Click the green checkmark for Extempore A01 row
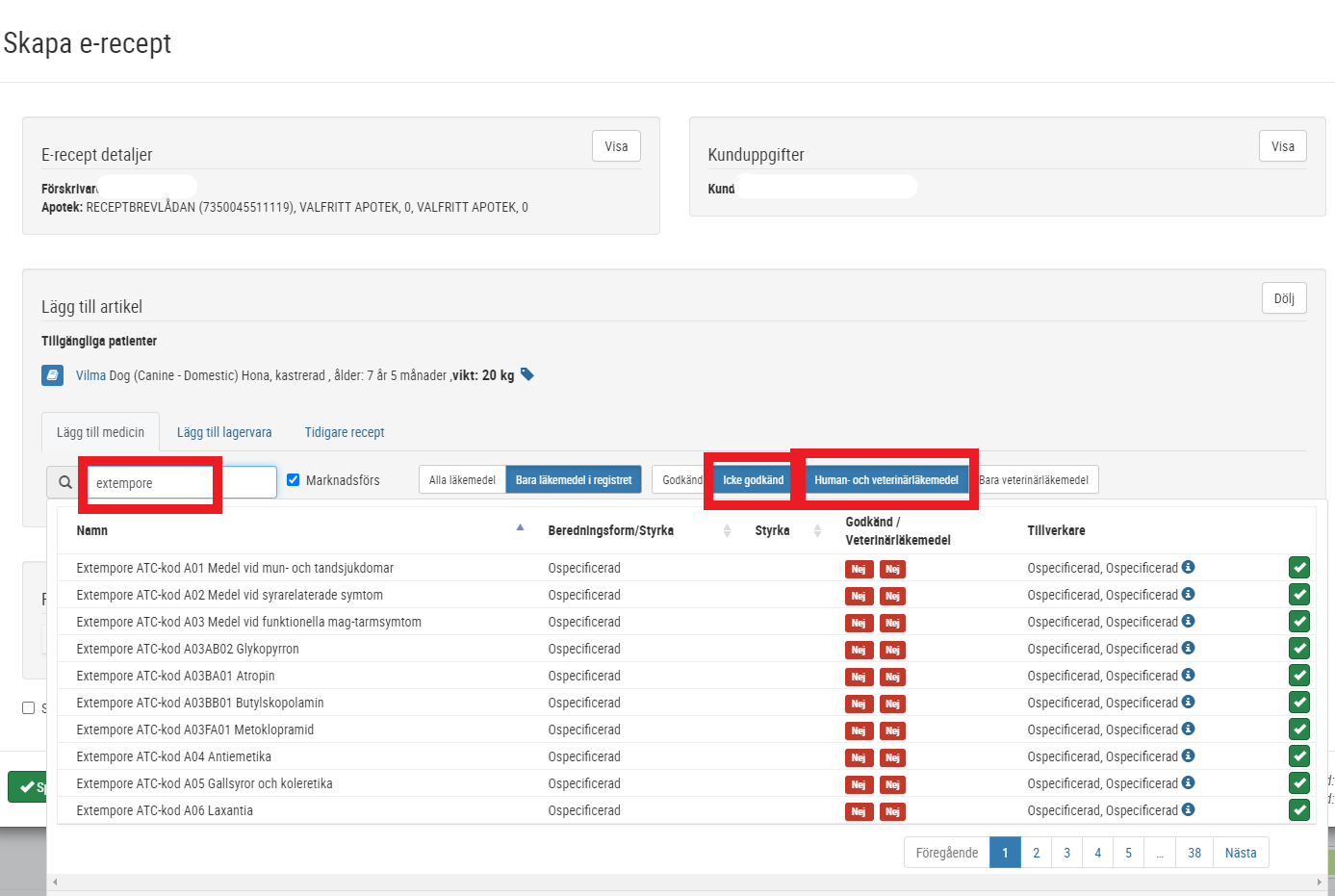 coord(1299,568)
